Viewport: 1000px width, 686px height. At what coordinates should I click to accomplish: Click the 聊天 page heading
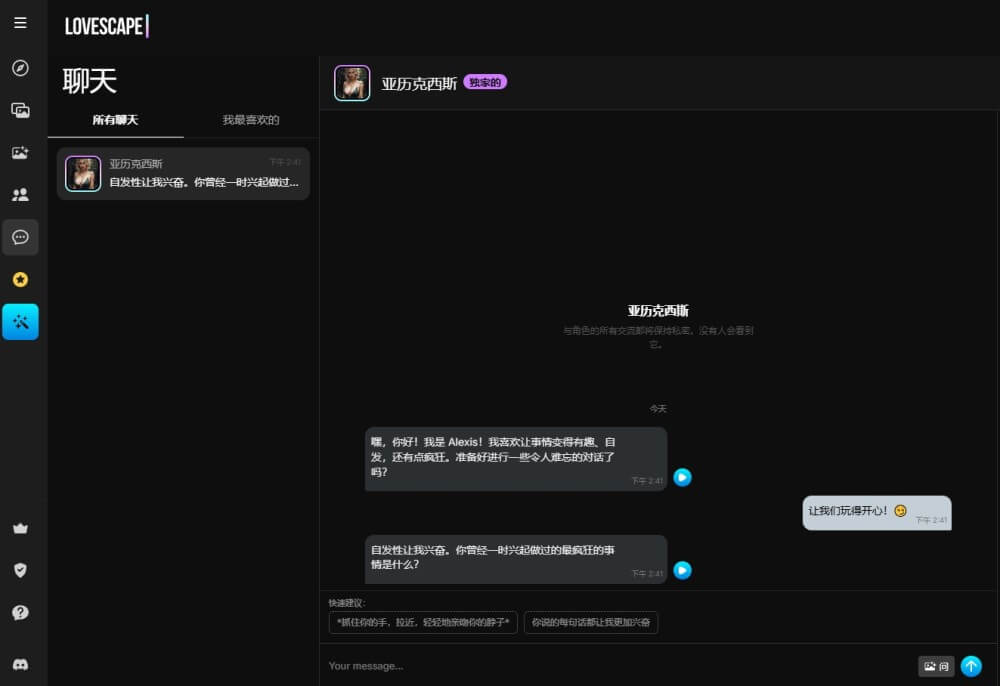pyautogui.click(x=90, y=81)
